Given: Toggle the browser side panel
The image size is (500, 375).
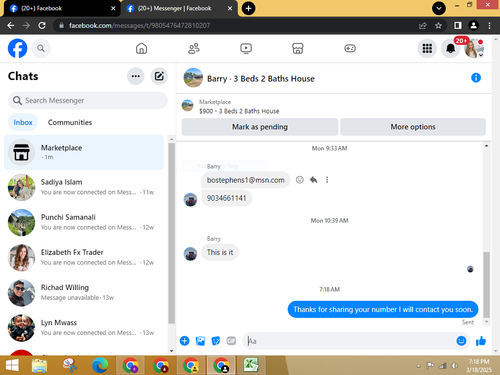Looking at the screenshot, I should pyautogui.click(x=458, y=25).
